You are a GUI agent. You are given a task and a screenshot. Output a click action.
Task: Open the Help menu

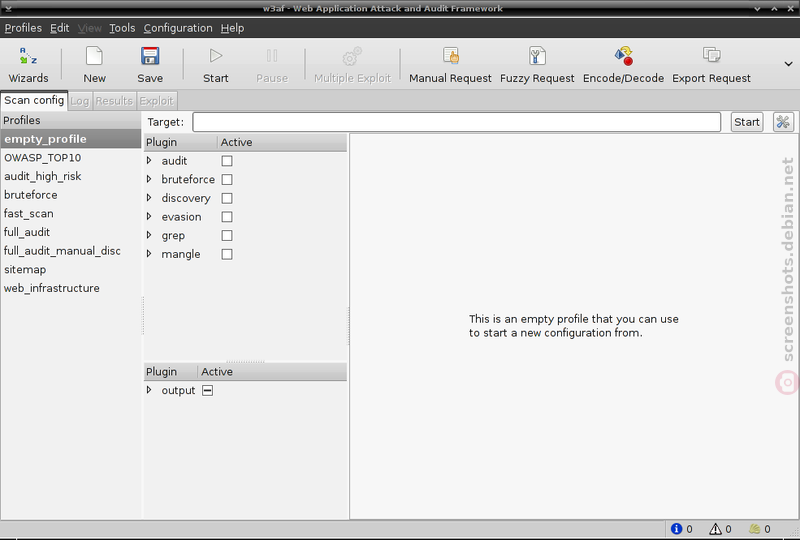coord(232,28)
